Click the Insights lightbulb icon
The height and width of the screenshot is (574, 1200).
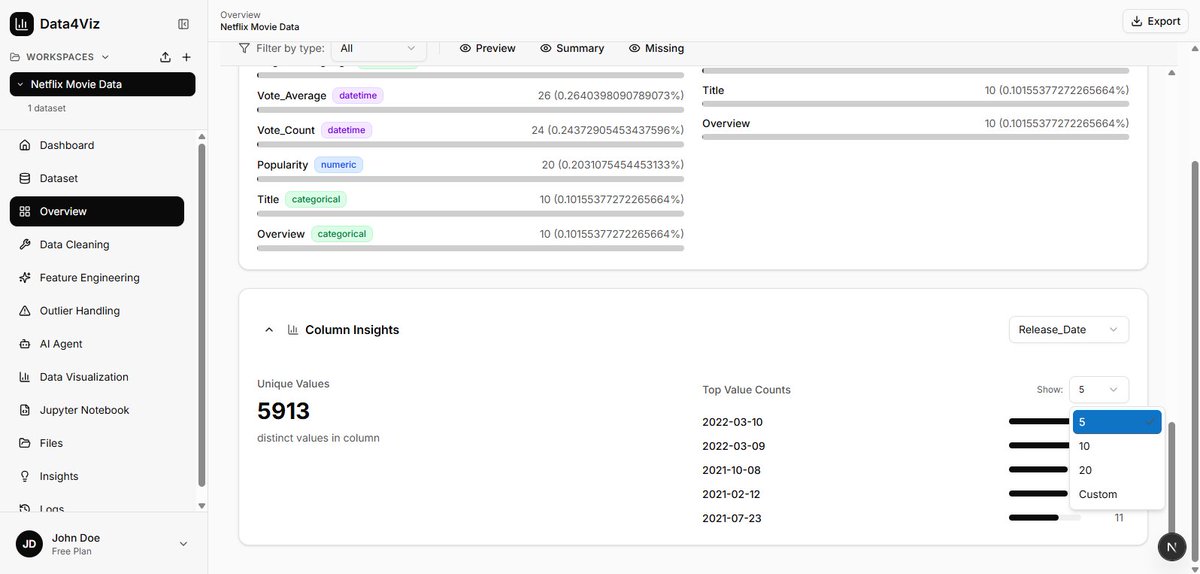[25, 476]
